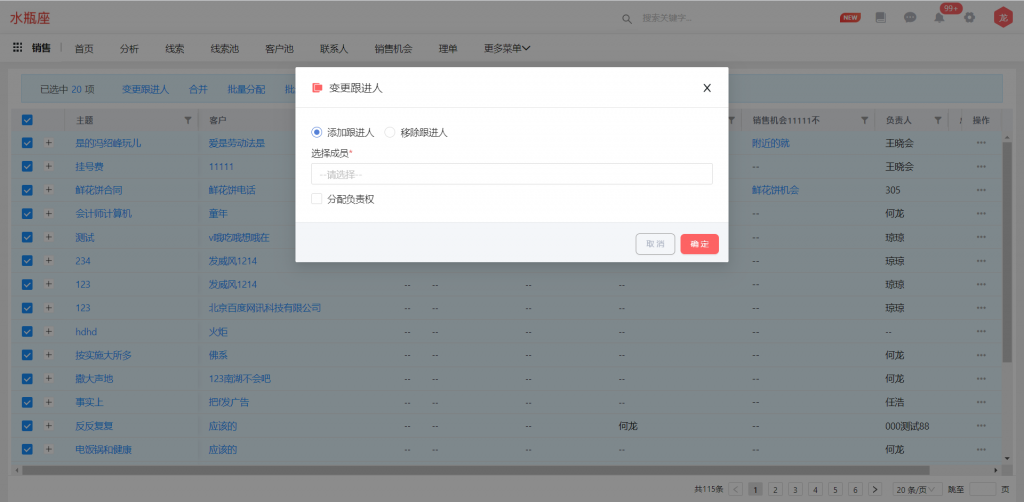This screenshot has width=1024, height=502.
Task: Open the chat message bubble icon
Action: (910, 18)
